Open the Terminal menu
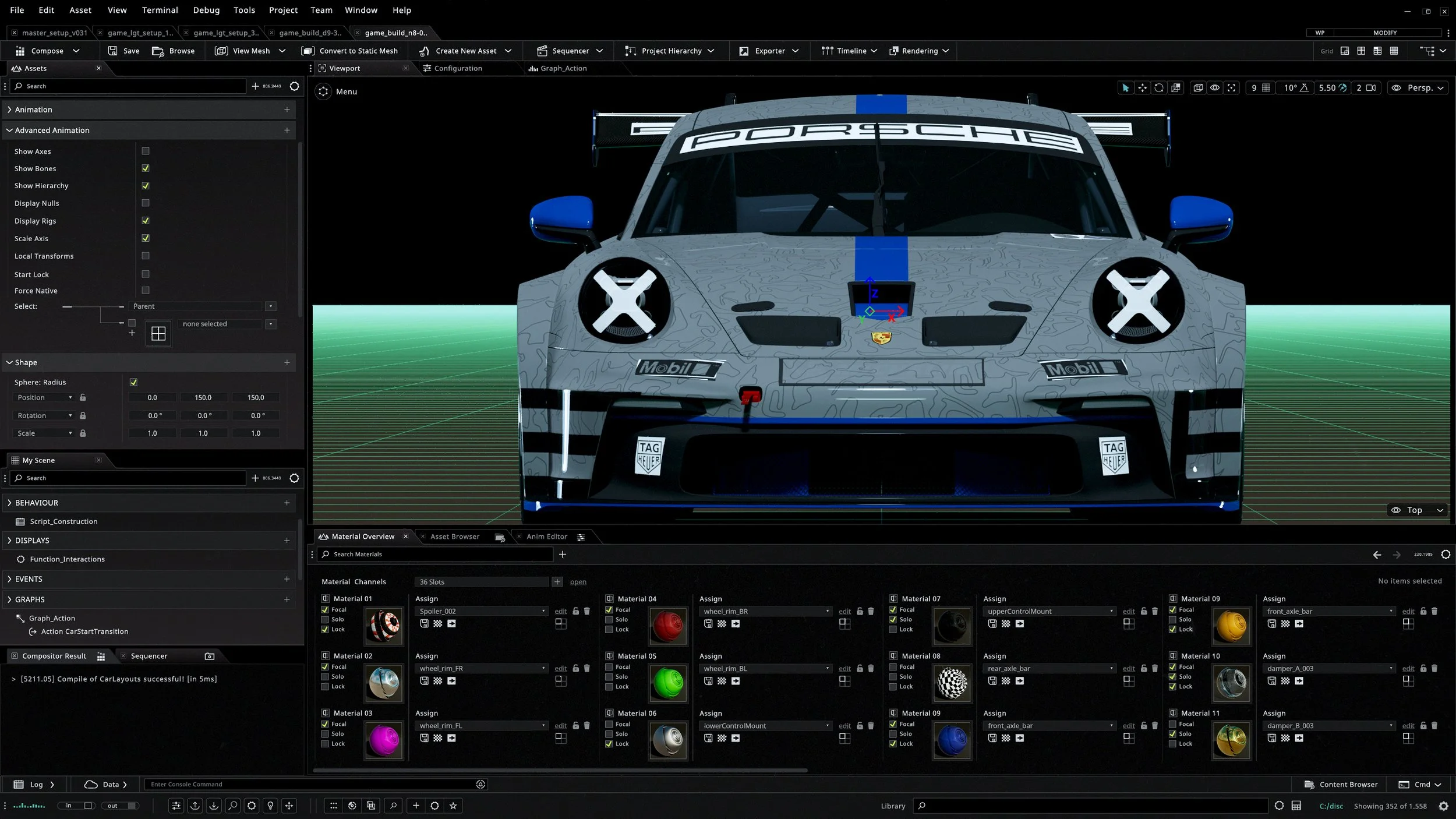 (160, 10)
